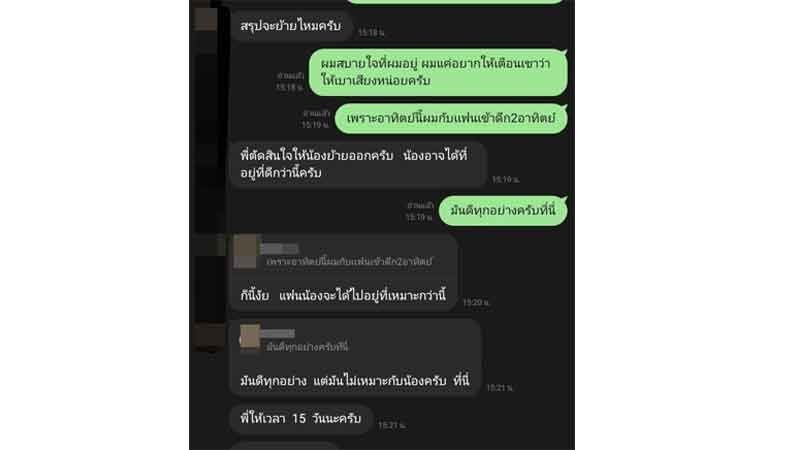Click the small avatar inside the second quoted reply
Viewport: 800px width, 450px height.
click(x=250, y=336)
